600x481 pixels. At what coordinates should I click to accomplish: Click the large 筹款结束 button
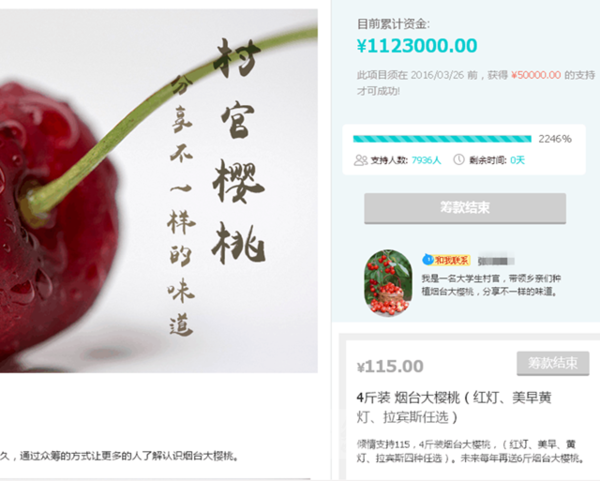(x=465, y=208)
